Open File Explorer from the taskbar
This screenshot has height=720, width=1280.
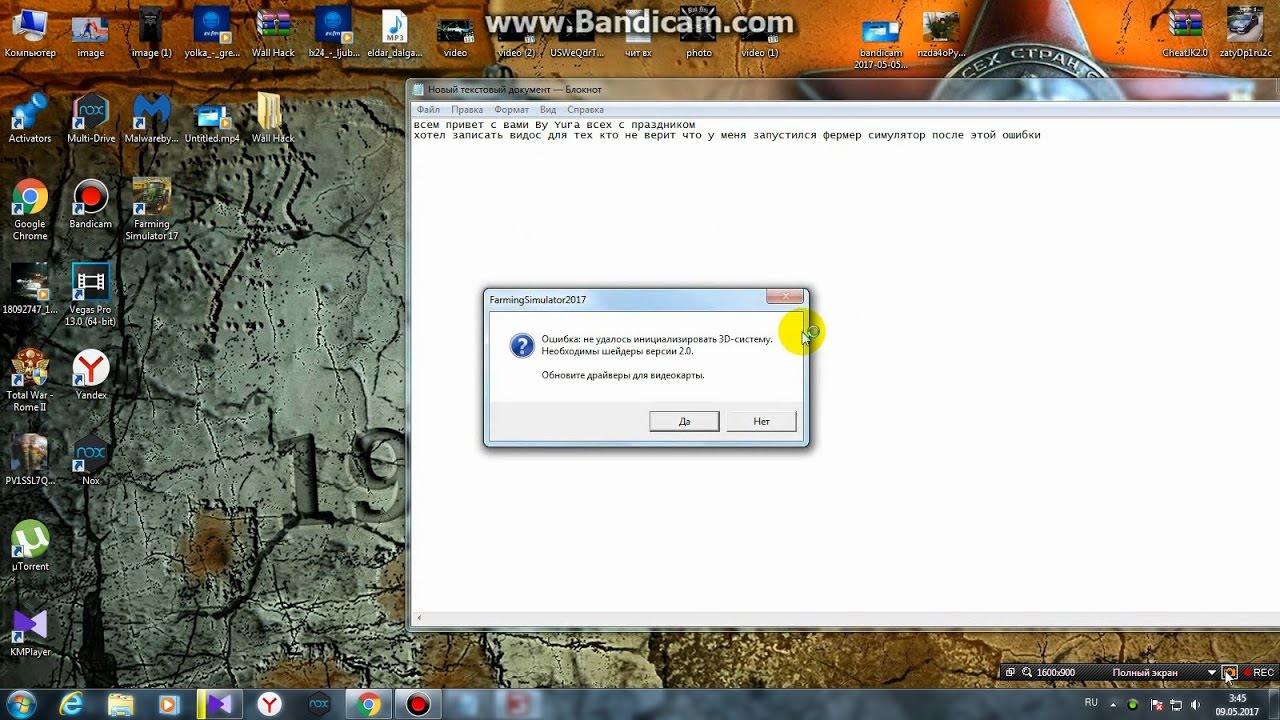pyautogui.click(x=121, y=704)
